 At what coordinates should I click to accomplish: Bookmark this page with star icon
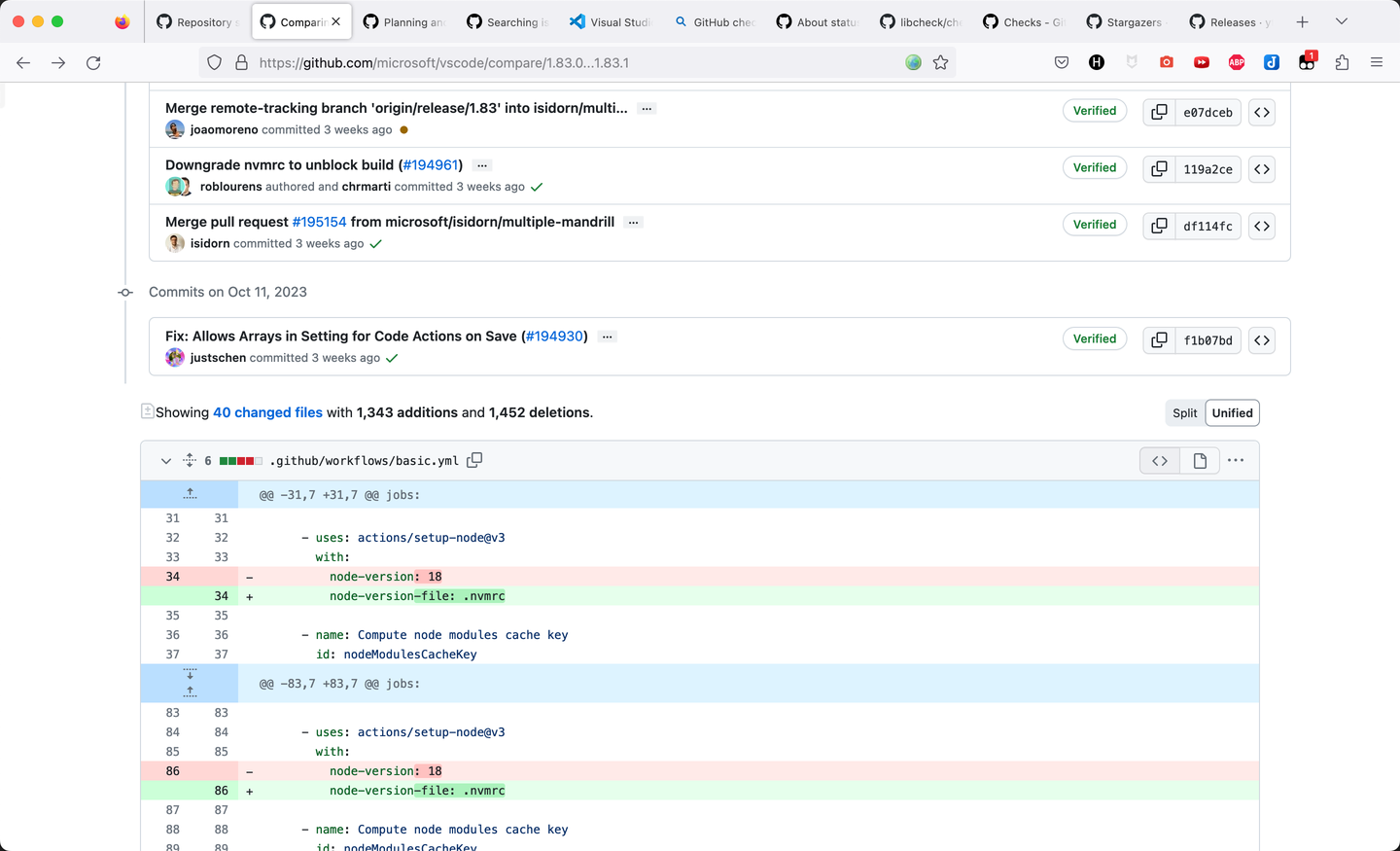[x=940, y=62]
